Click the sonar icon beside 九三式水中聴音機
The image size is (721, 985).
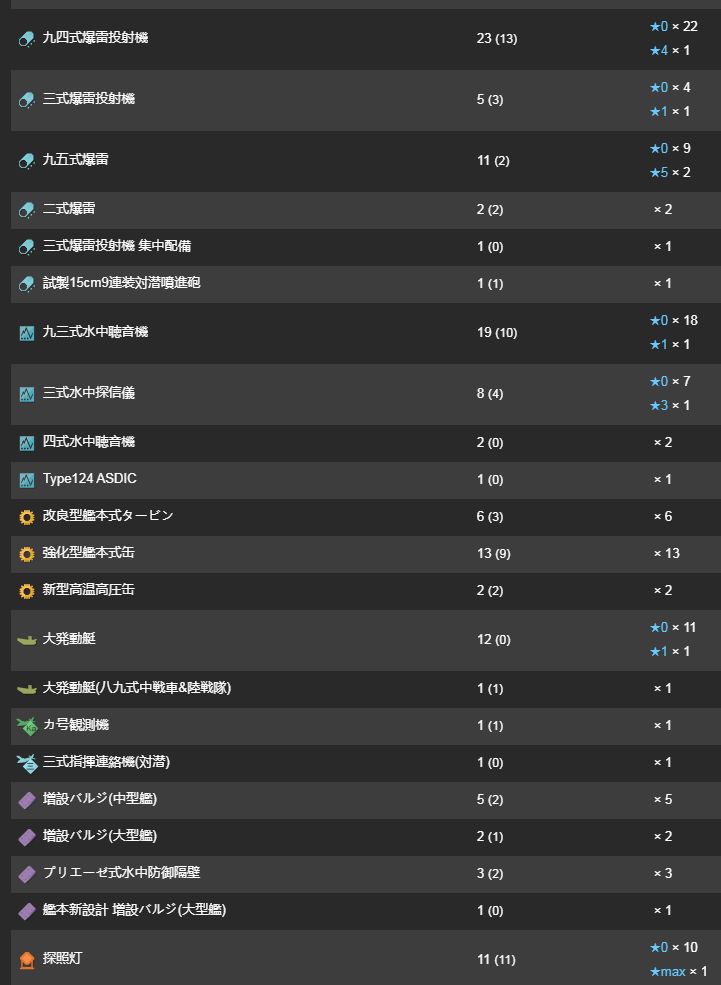(x=26, y=333)
